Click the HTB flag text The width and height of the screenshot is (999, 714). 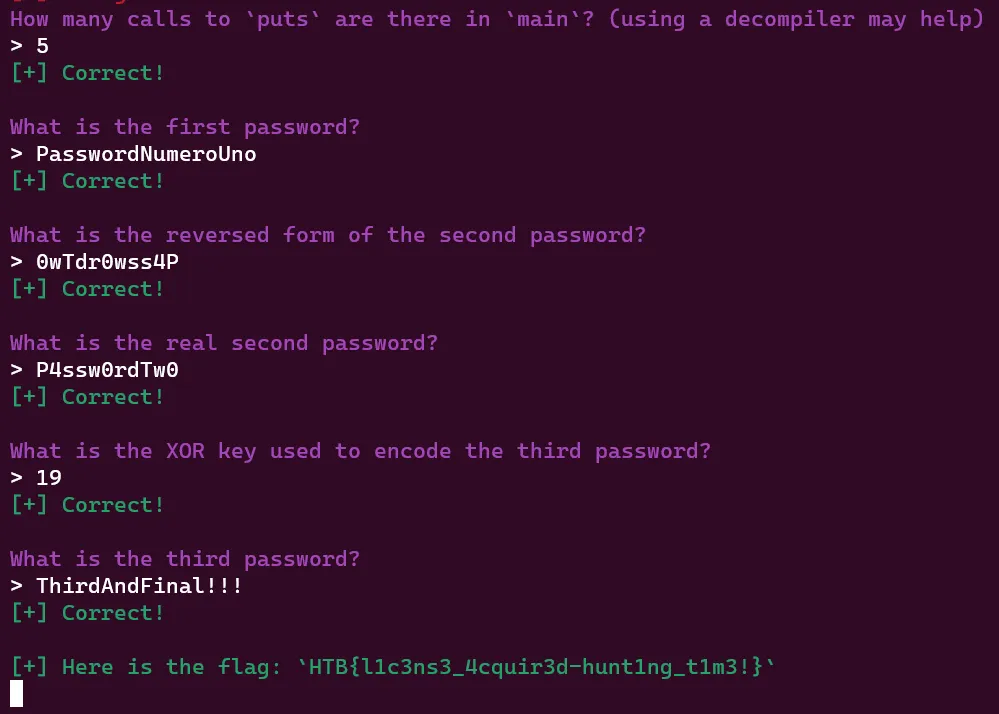(536, 667)
